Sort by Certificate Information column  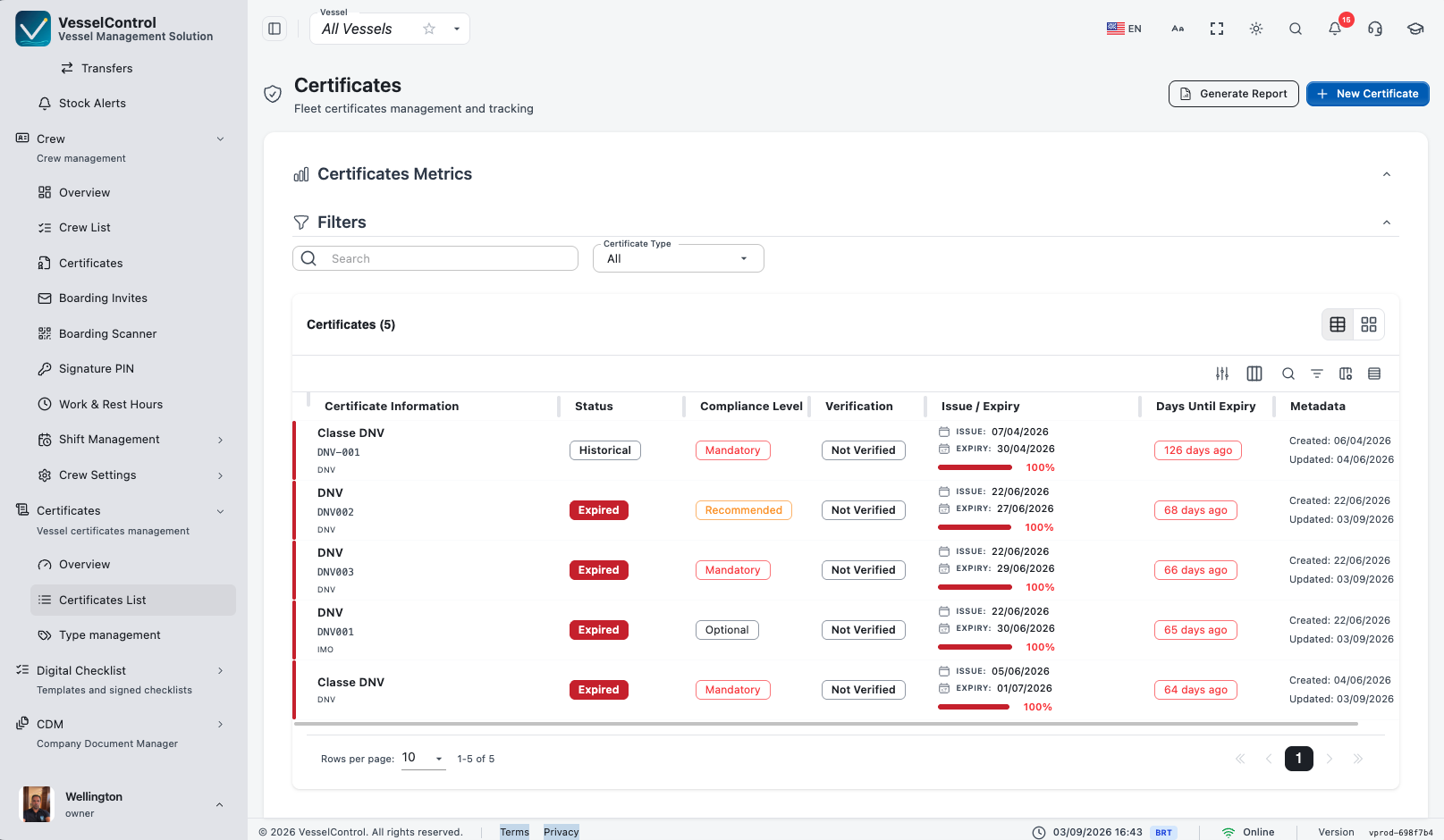(392, 406)
